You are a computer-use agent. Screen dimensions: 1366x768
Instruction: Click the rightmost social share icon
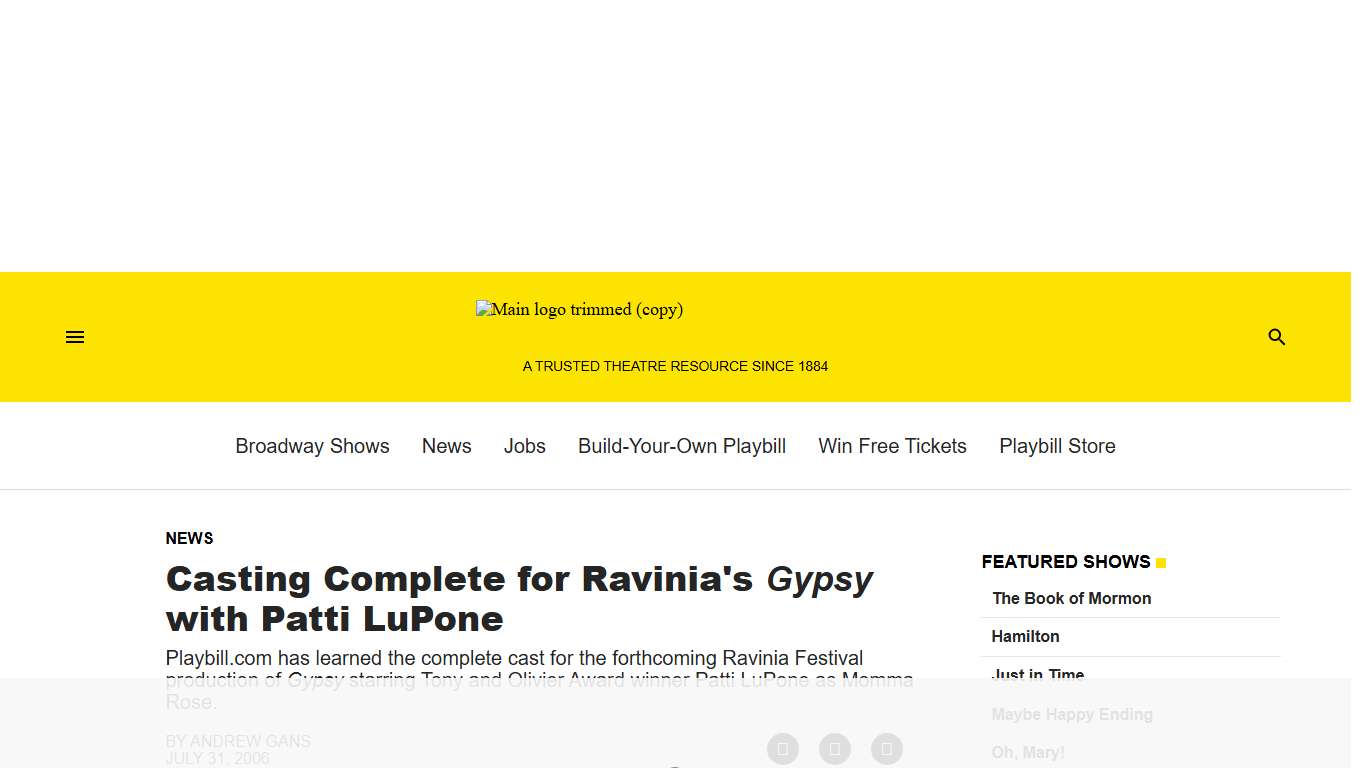(x=886, y=748)
